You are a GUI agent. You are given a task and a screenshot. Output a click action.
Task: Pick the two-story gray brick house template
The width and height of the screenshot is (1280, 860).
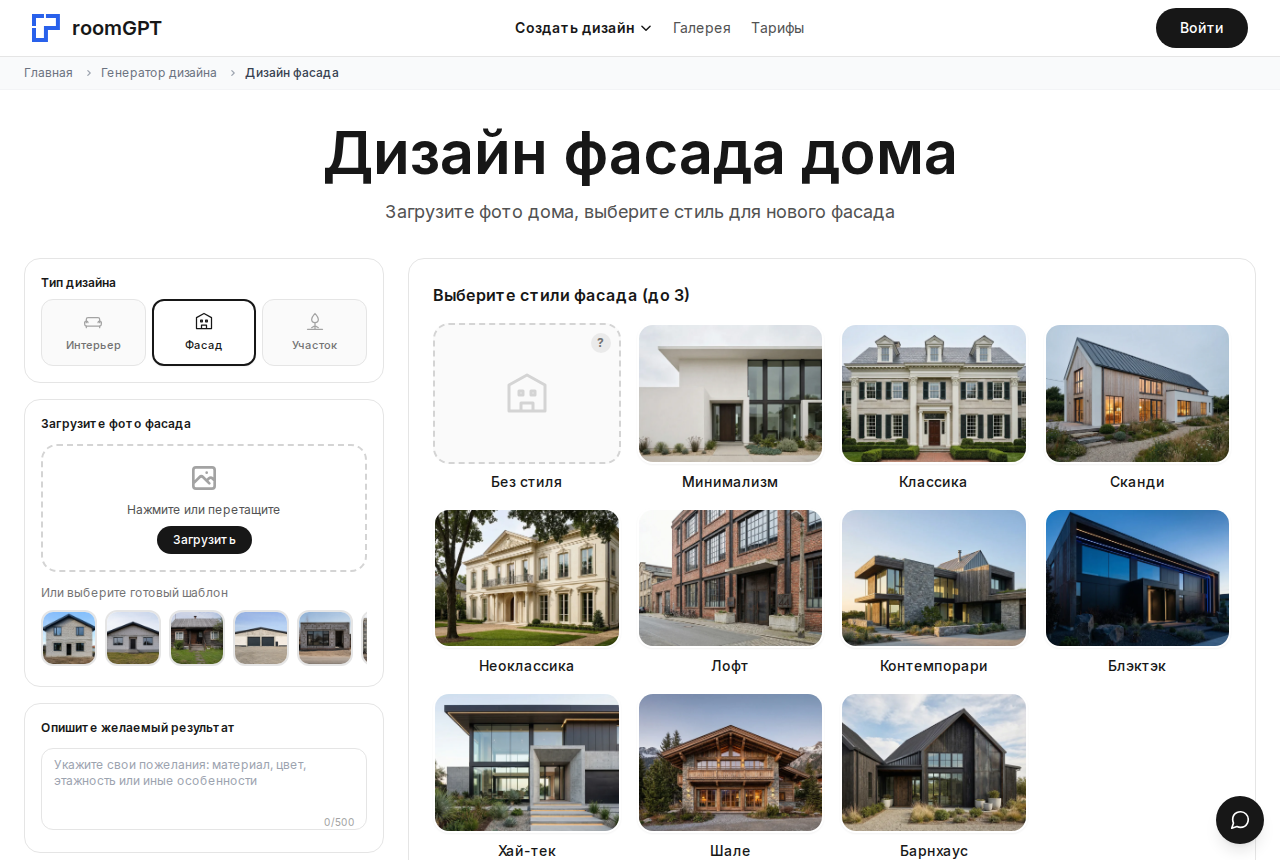pos(69,638)
